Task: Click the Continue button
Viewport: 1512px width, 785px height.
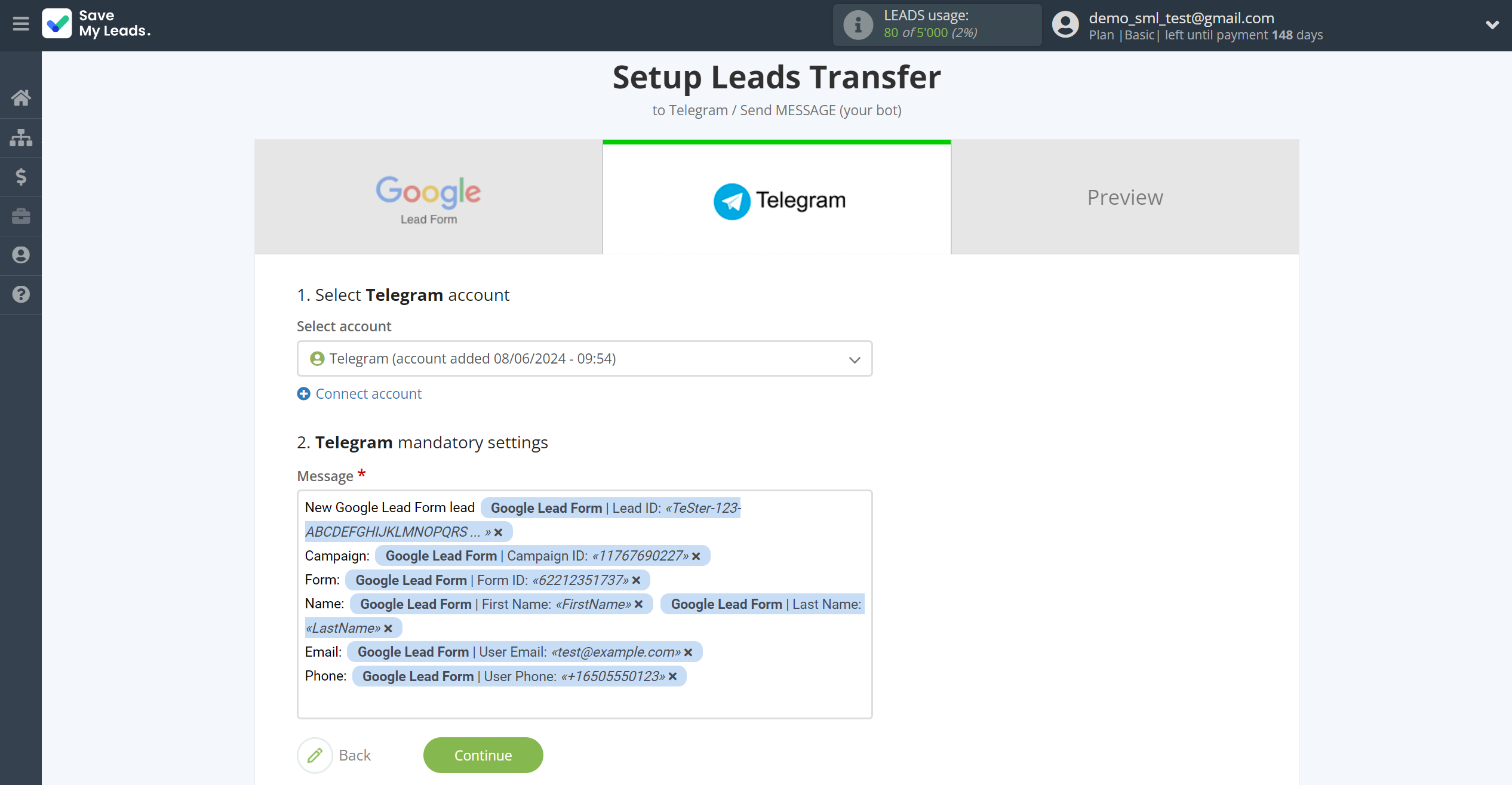Action: [x=484, y=755]
